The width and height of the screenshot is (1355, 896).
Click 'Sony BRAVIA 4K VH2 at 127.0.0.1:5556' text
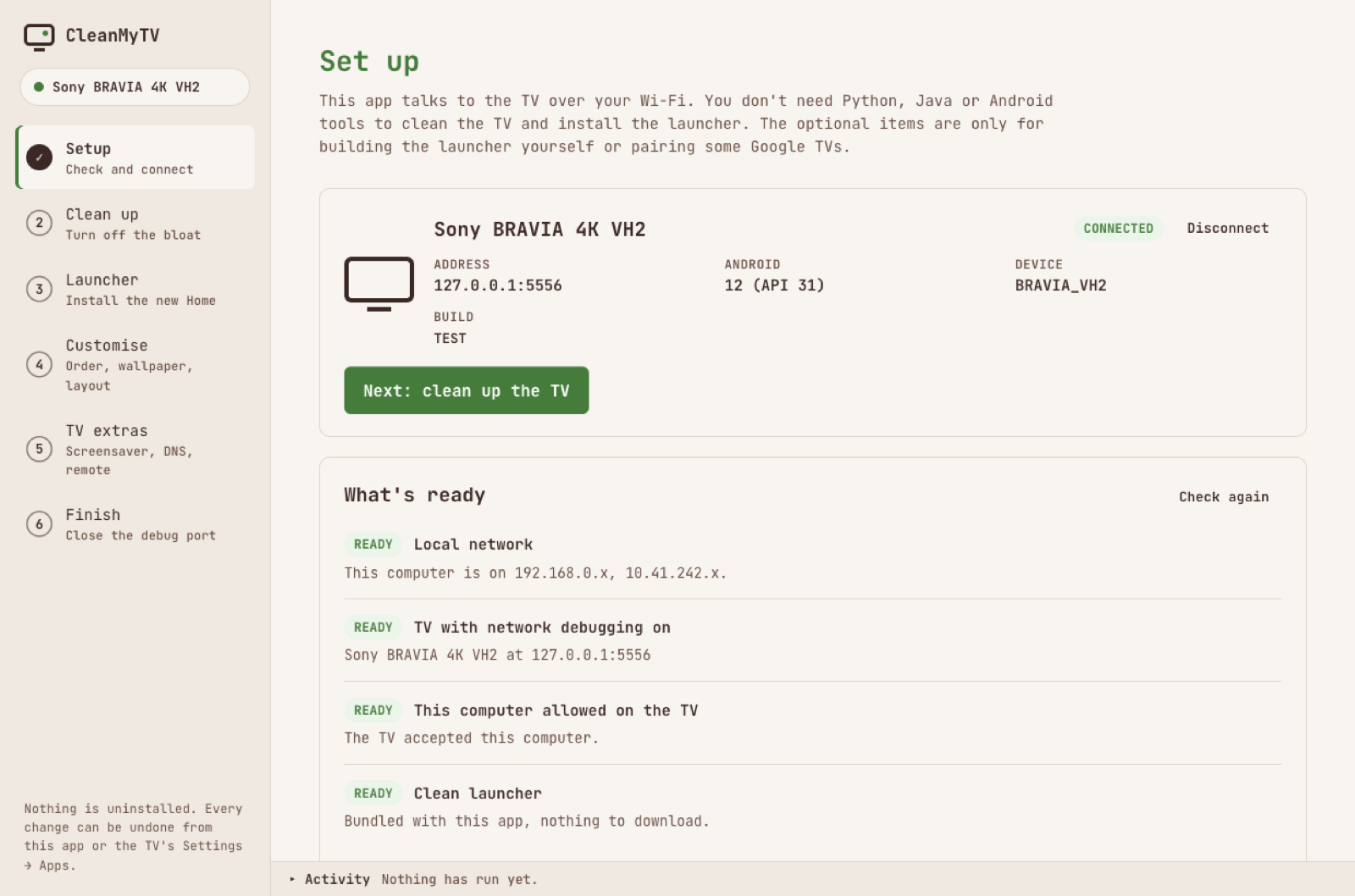[x=497, y=655]
